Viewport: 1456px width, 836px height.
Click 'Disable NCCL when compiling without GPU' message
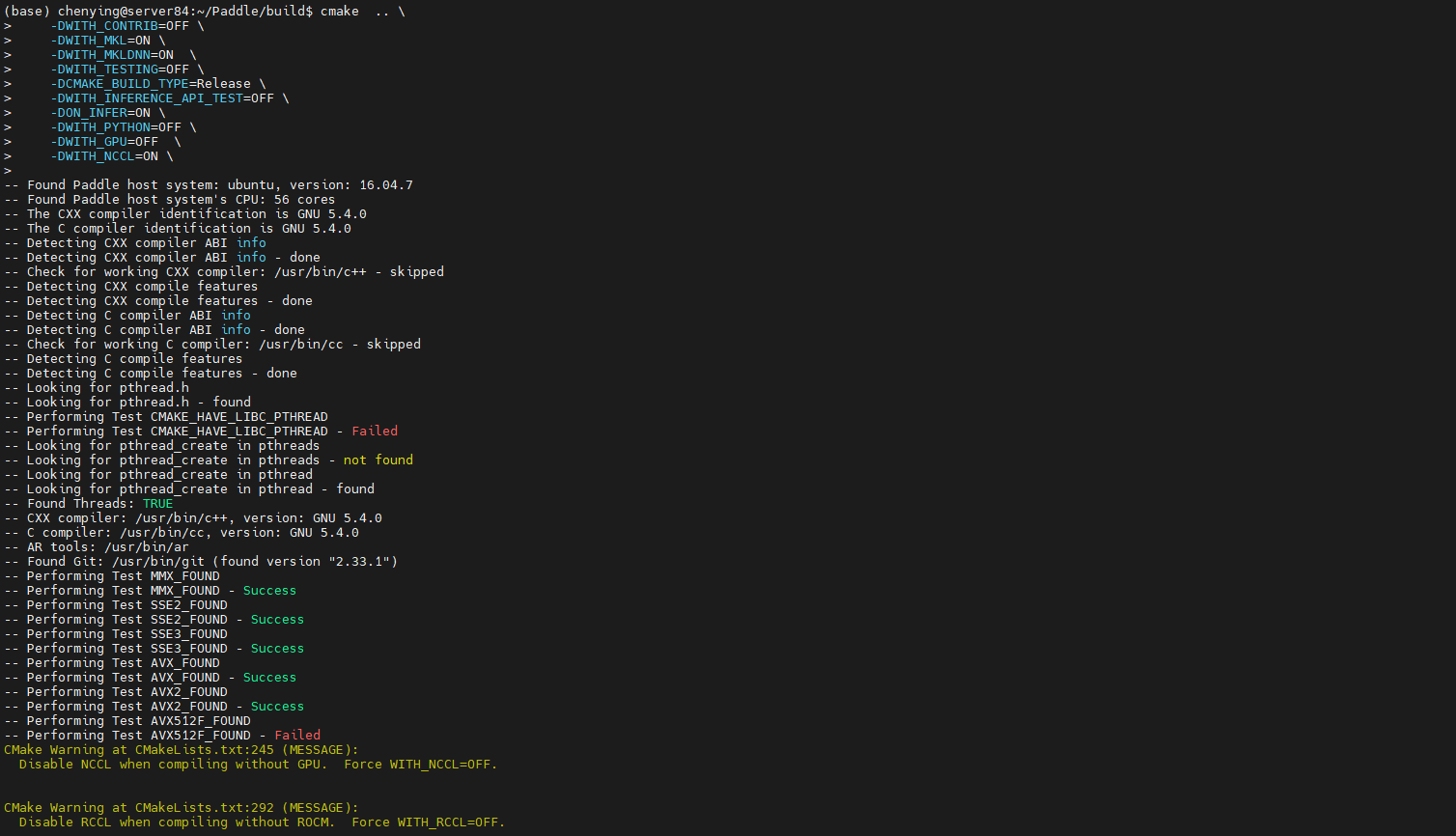259,765
